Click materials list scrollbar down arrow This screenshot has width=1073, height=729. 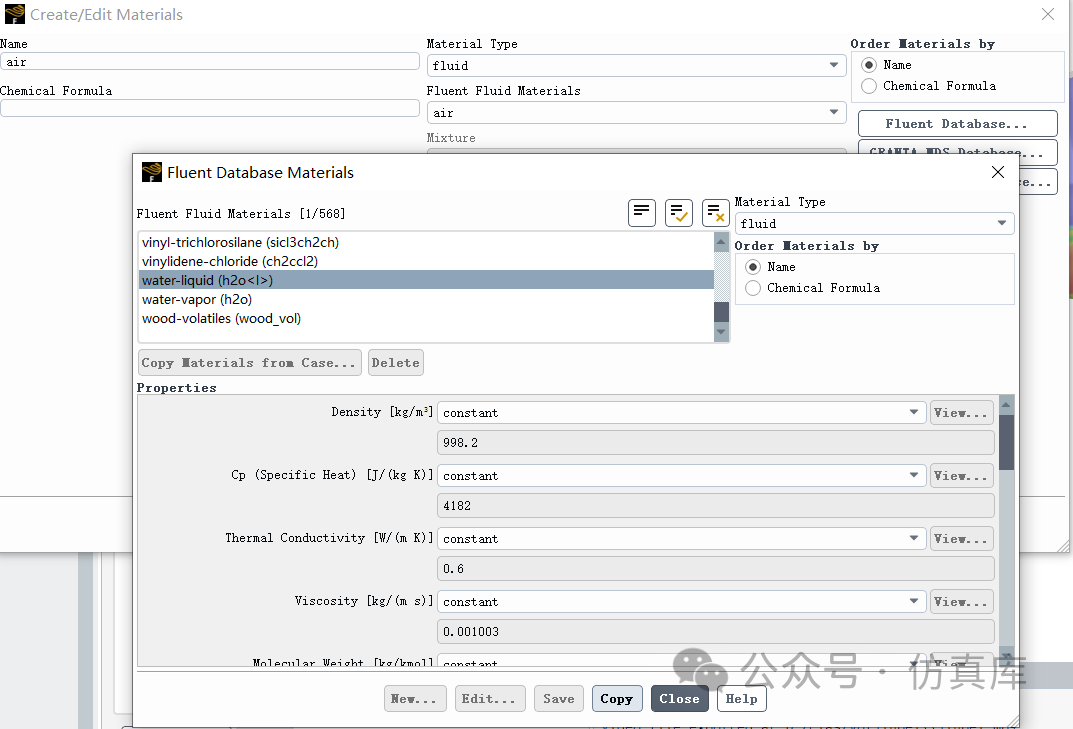[x=721, y=332]
